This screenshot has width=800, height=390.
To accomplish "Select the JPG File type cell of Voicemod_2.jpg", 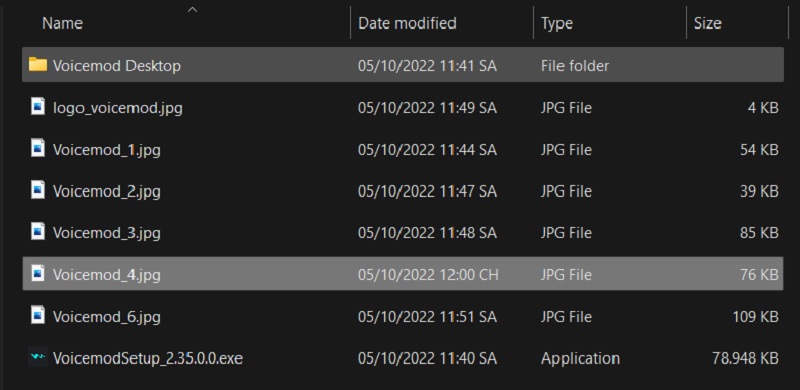I will (x=566, y=191).
